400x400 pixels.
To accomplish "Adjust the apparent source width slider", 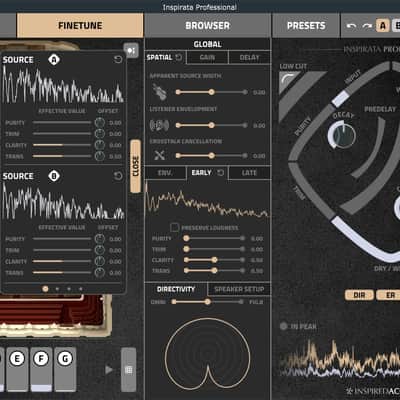I will click(212, 92).
